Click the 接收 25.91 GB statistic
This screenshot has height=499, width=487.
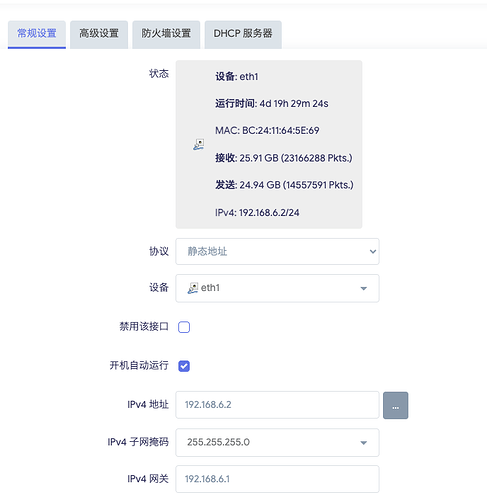point(284,158)
